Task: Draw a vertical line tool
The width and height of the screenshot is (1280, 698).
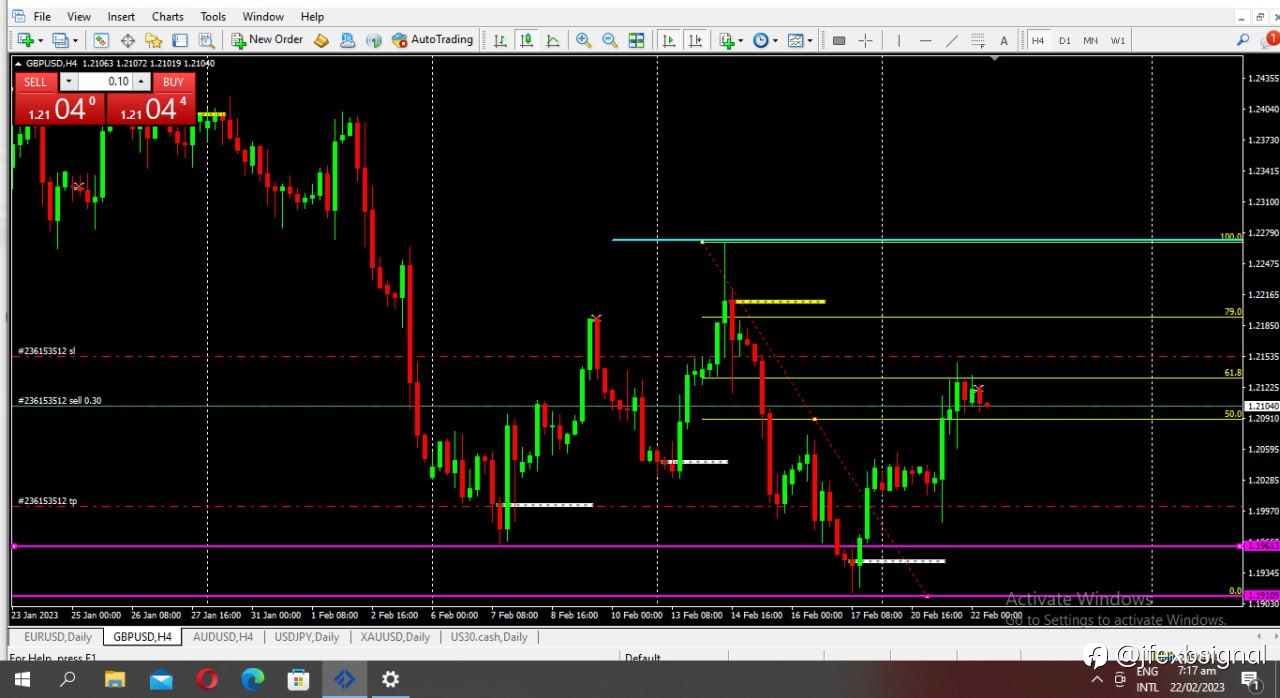Action: point(899,40)
